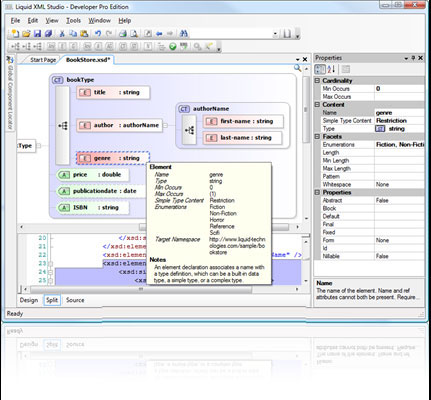The width and height of the screenshot is (431, 400).
Task: Open the Window menu
Action: point(99,21)
